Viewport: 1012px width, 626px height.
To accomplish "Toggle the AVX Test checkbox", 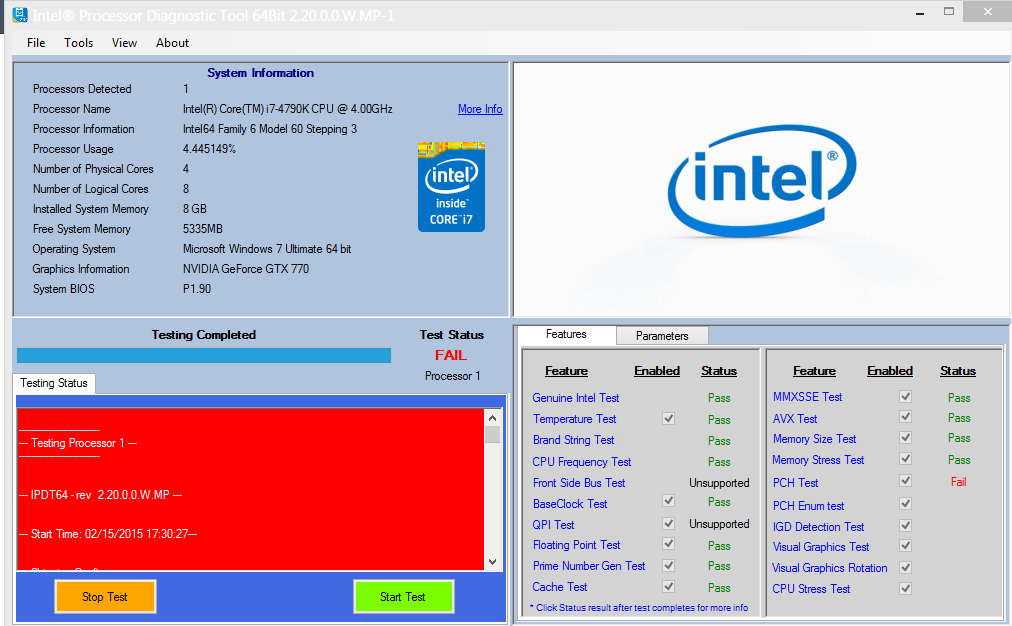I will coord(906,416).
